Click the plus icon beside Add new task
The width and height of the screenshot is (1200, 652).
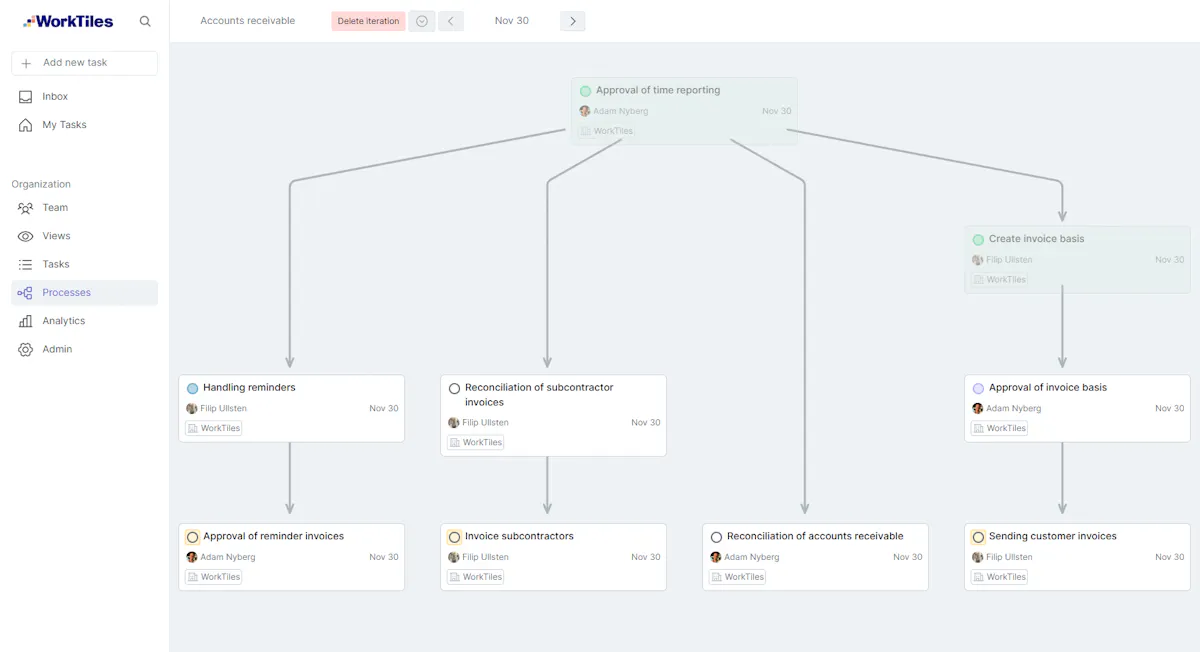(26, 63)
